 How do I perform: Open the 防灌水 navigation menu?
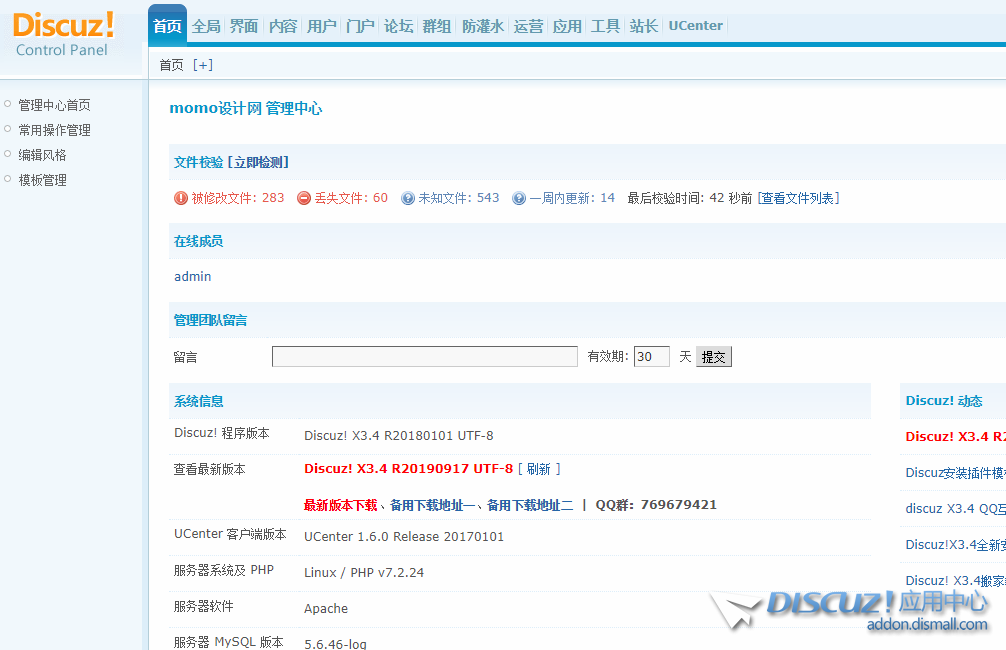[x=483, y=26]
